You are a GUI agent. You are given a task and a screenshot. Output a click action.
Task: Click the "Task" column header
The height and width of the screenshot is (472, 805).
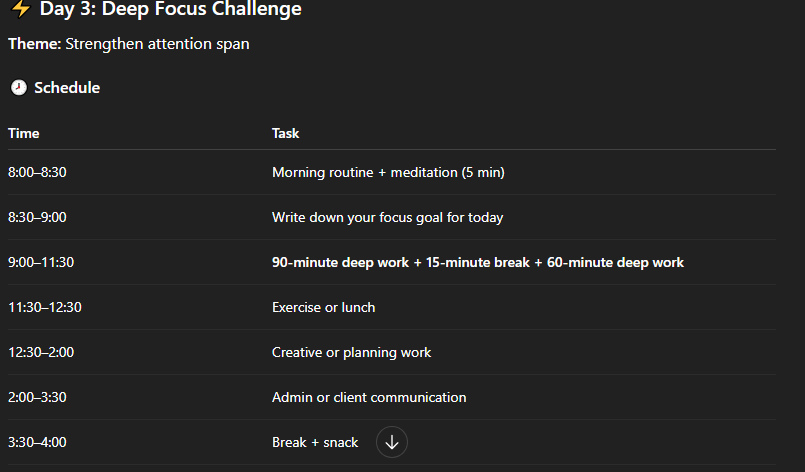click(285, 133)
